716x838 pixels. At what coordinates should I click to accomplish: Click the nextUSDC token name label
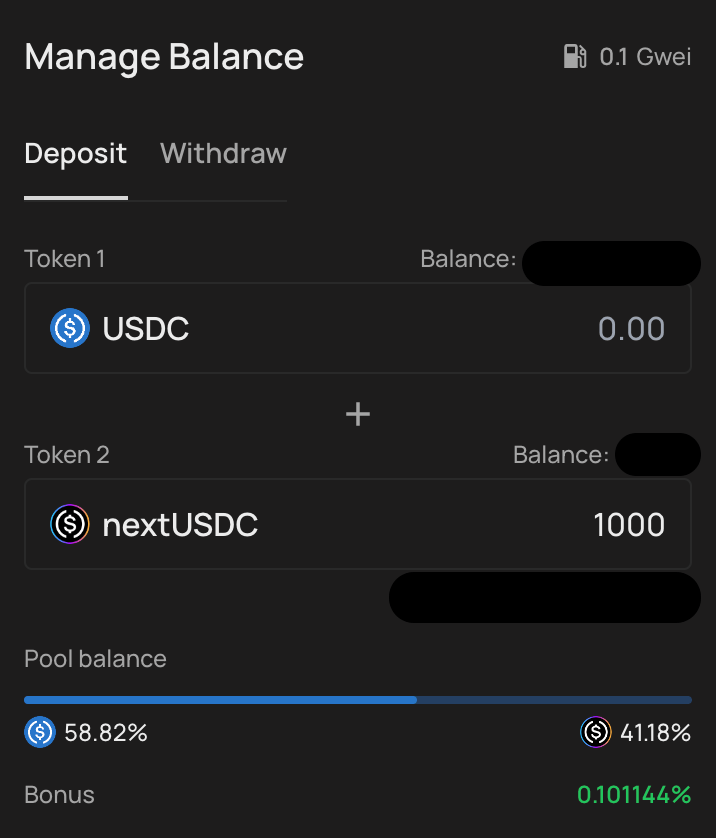click(180, 524)
